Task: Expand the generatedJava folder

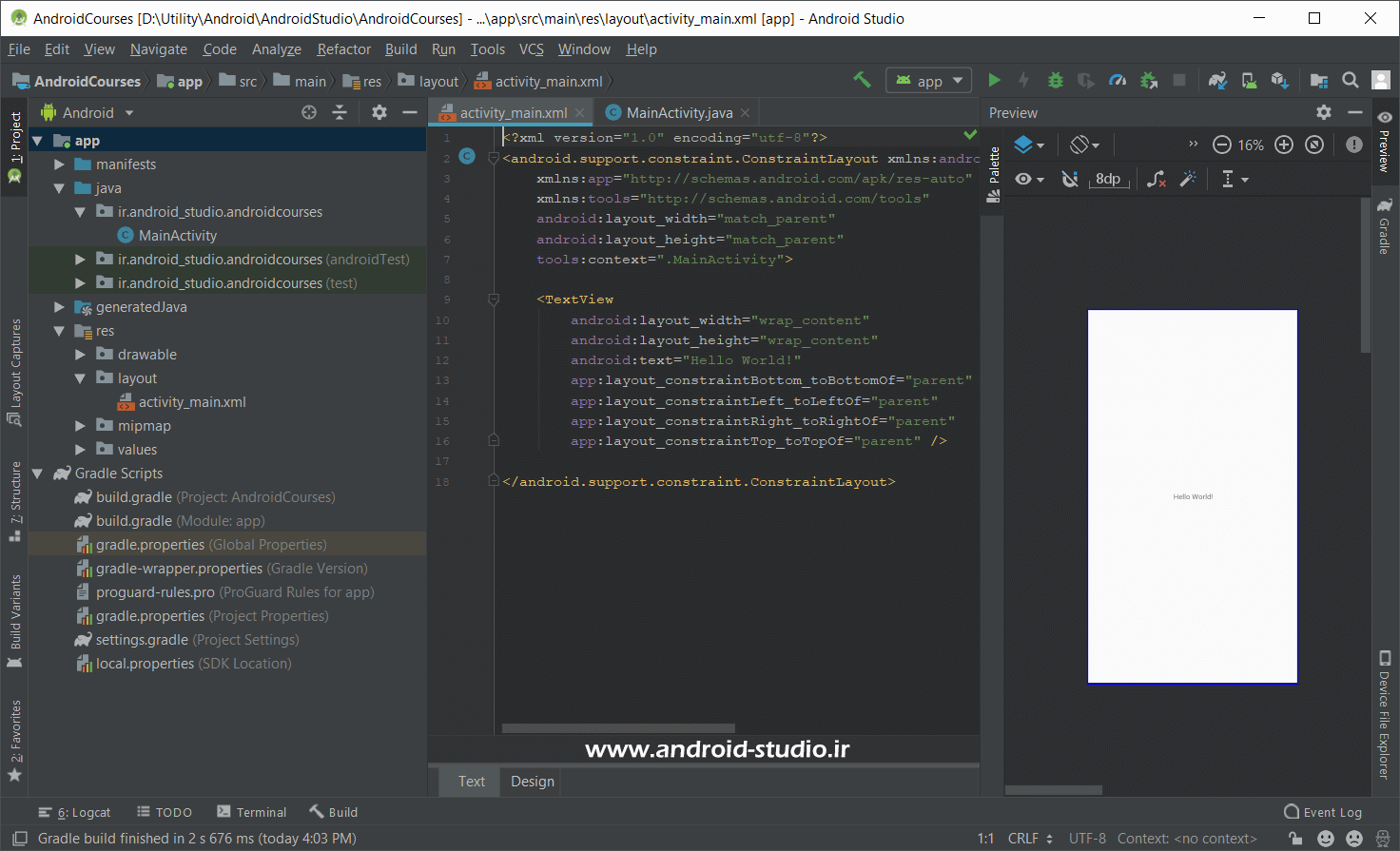Action: point(59,307)
